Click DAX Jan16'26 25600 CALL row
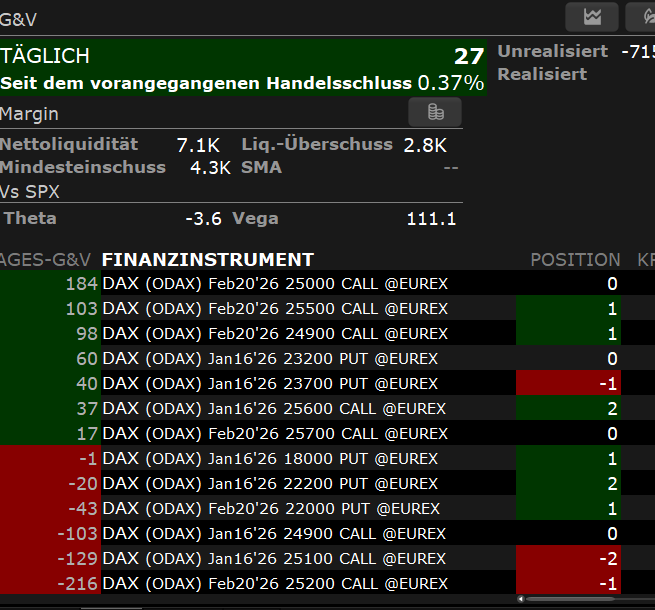The width and height of the screenshot is (655, 610). pyautogui.click(x=275, y=409)
